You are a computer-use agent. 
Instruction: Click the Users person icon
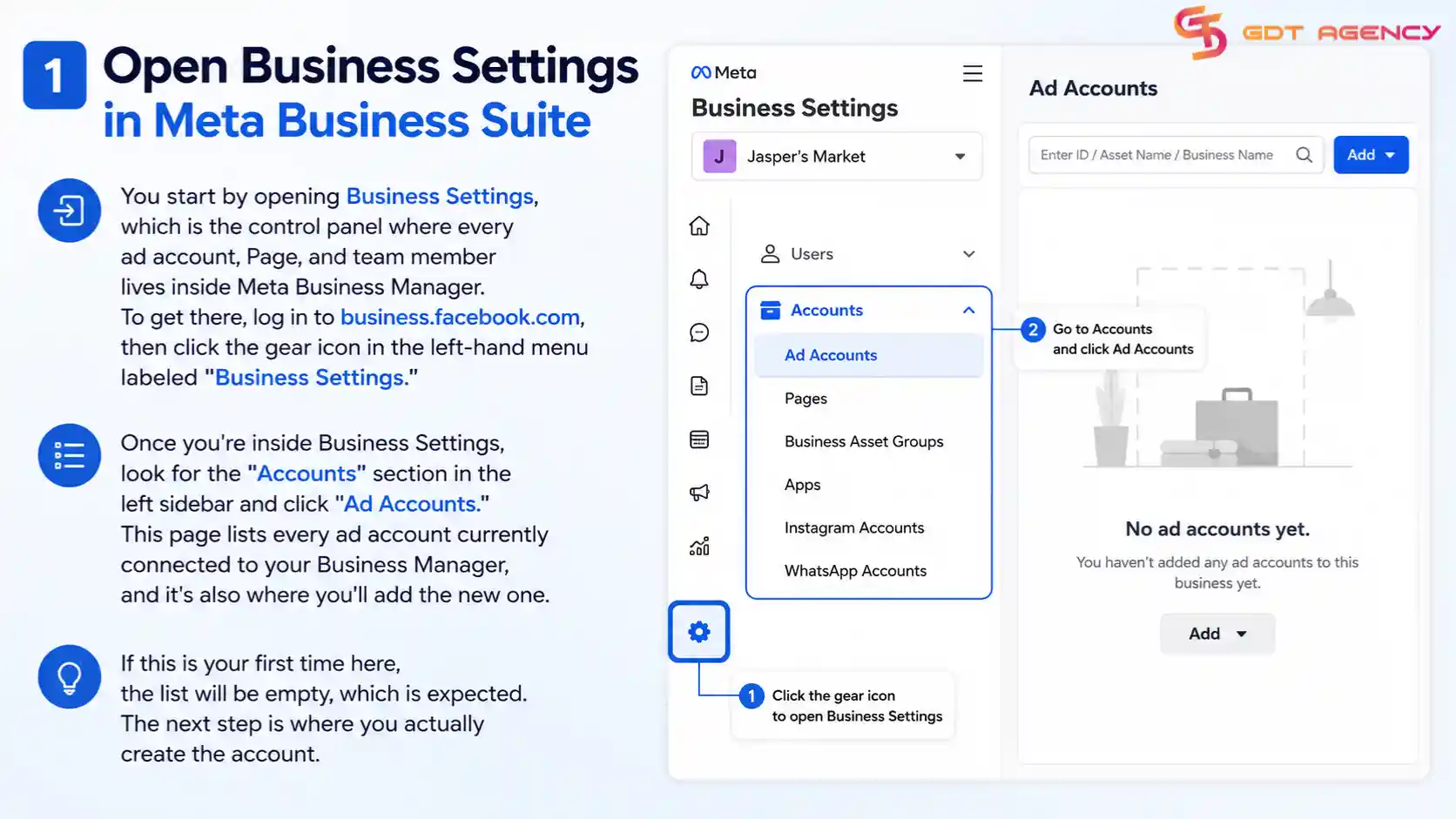[x=770, y=254]
